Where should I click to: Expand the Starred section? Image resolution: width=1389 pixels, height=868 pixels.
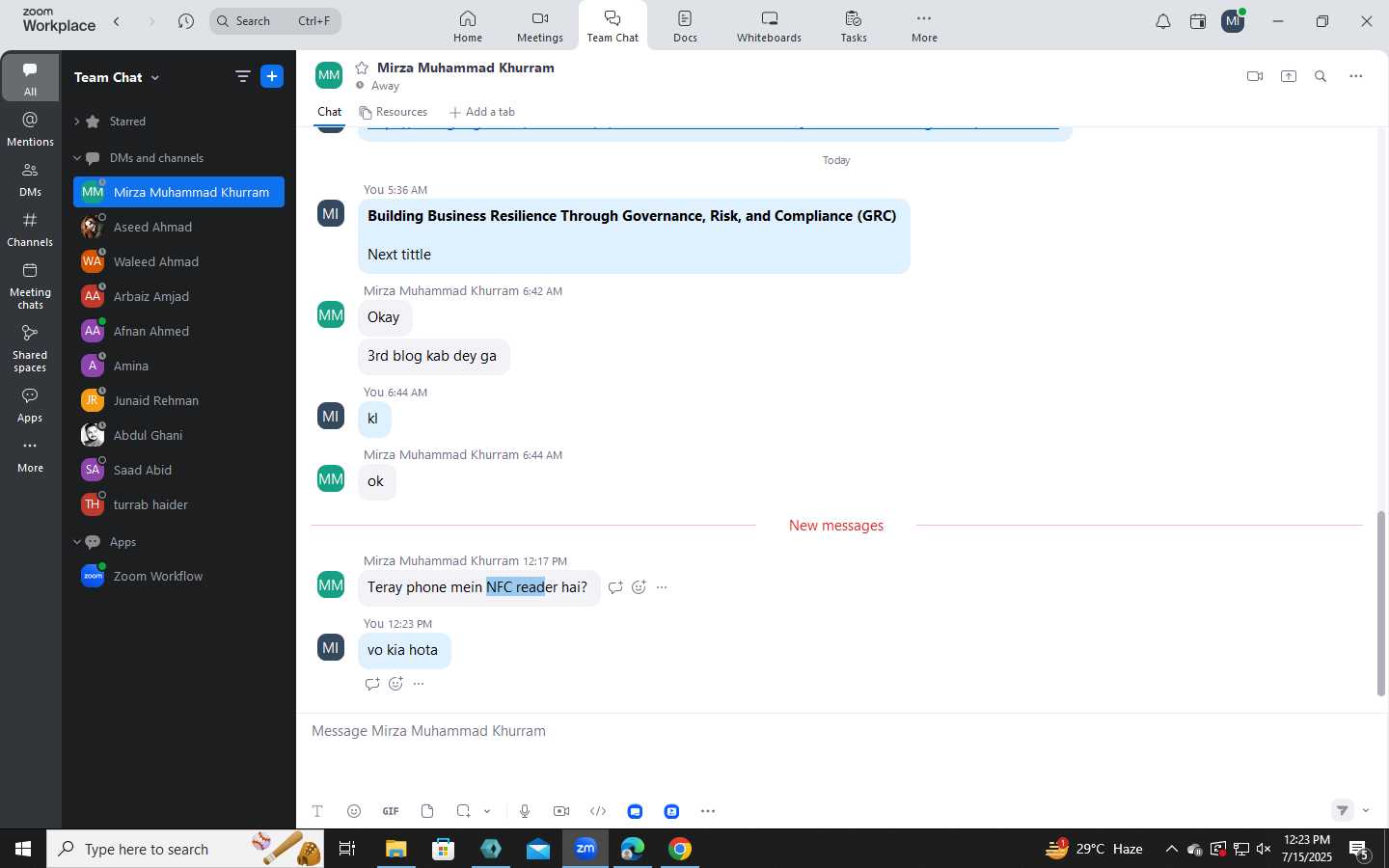76,122
